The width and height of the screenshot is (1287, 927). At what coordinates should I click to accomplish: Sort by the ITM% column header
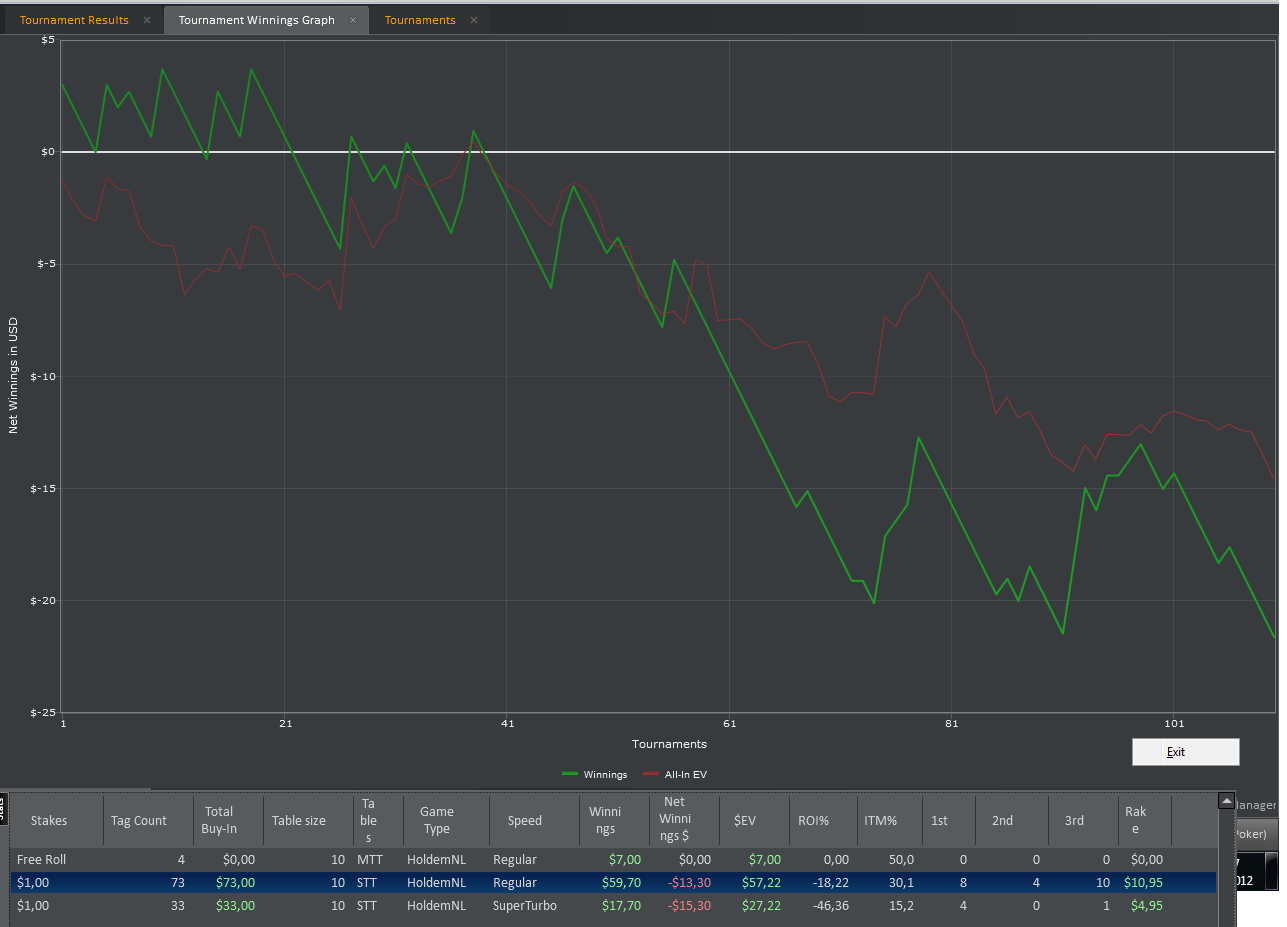(x=881, y=821)
